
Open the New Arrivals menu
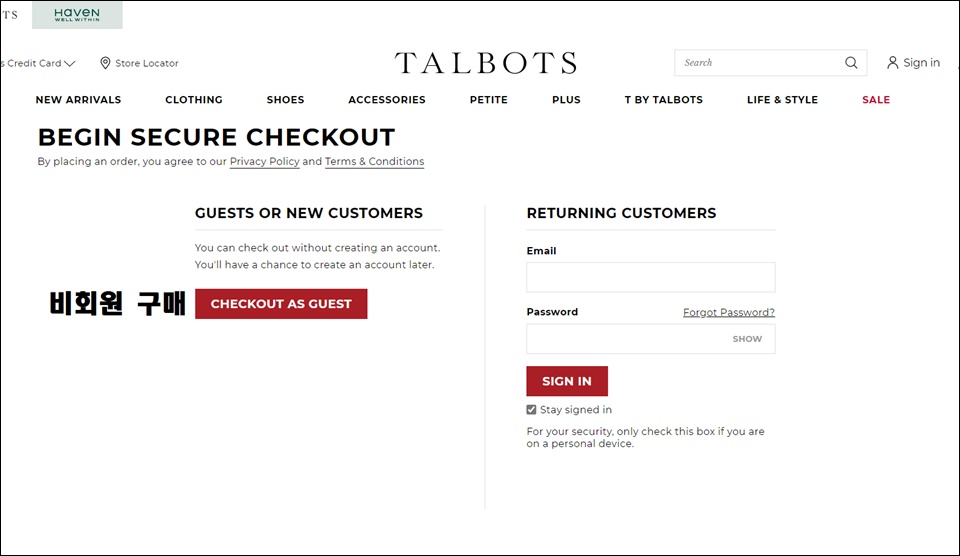pos(78,99)
